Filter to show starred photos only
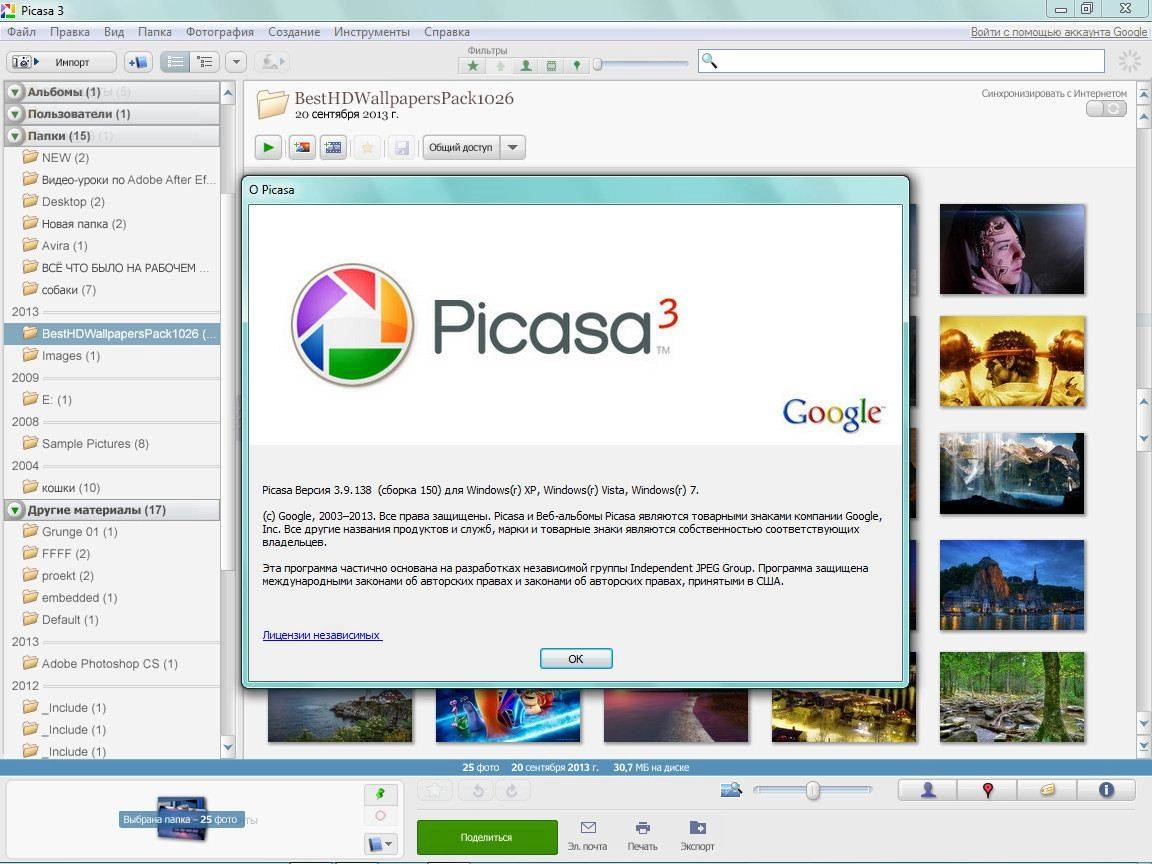 click(x=473, y=65)
